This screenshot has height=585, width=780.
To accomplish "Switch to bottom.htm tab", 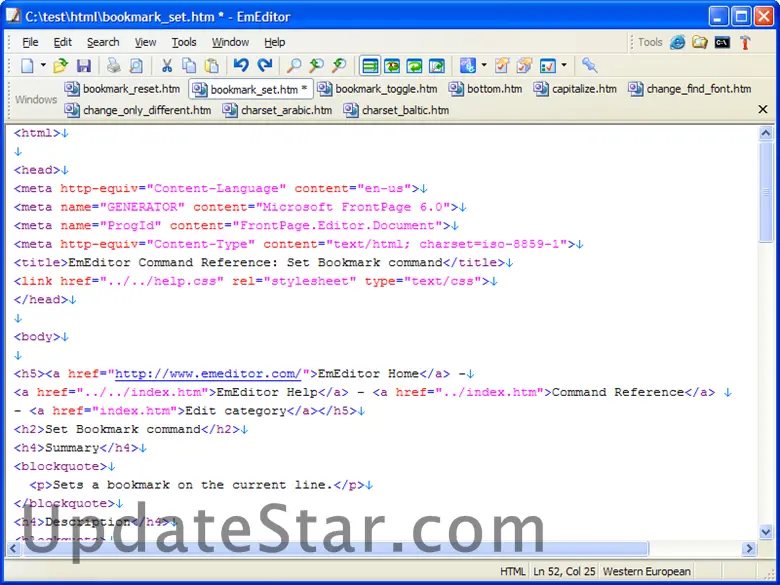I will [486, 89].
